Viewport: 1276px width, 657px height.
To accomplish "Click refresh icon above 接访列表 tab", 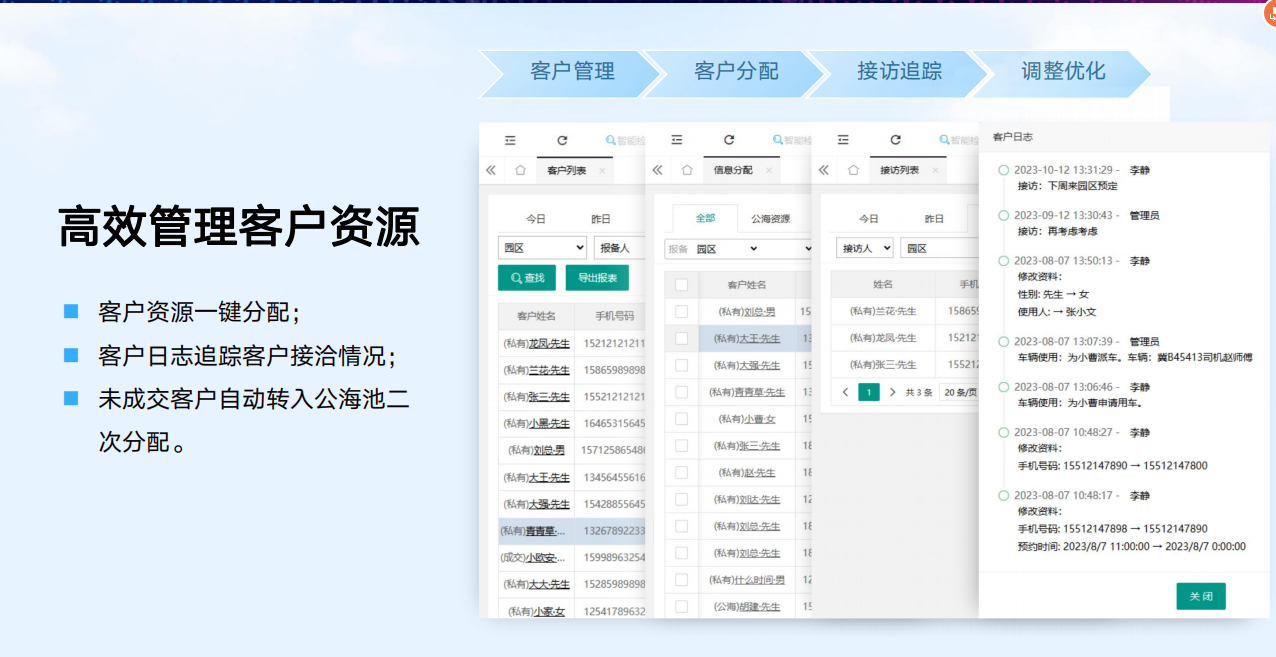I will tap(895, 141).
